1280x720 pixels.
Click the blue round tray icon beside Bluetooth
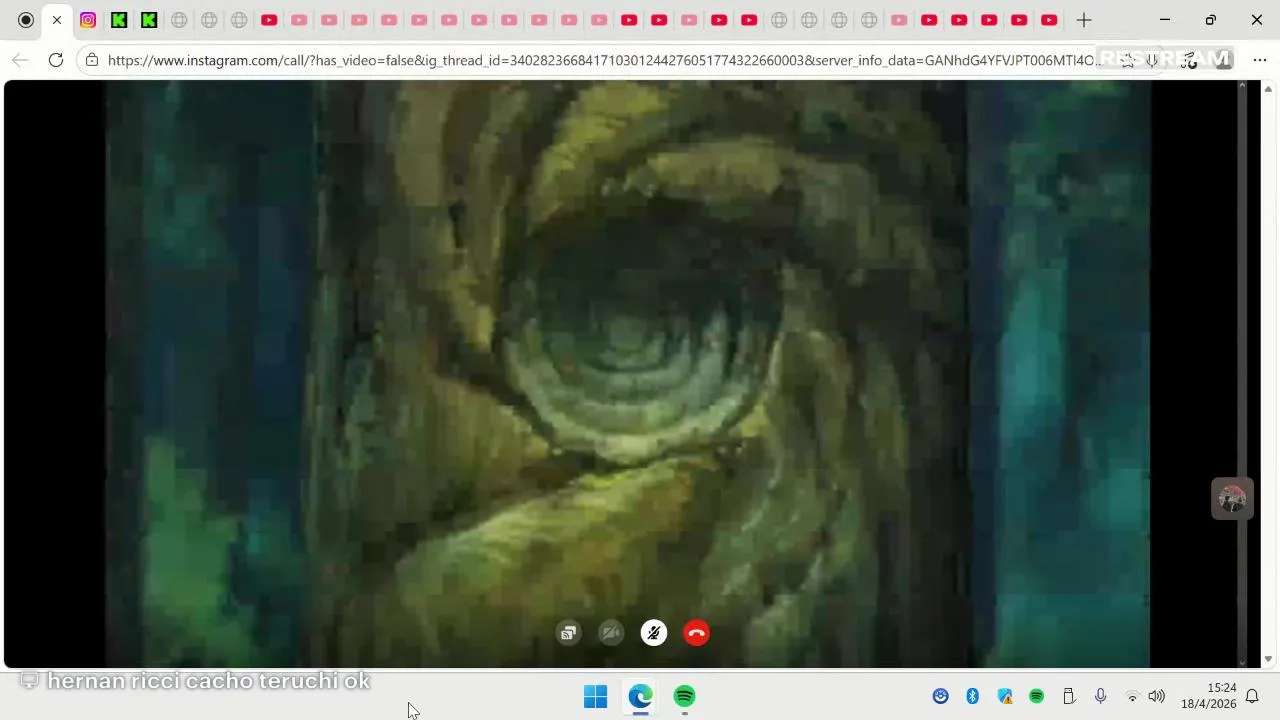click(x=940, y=696)
